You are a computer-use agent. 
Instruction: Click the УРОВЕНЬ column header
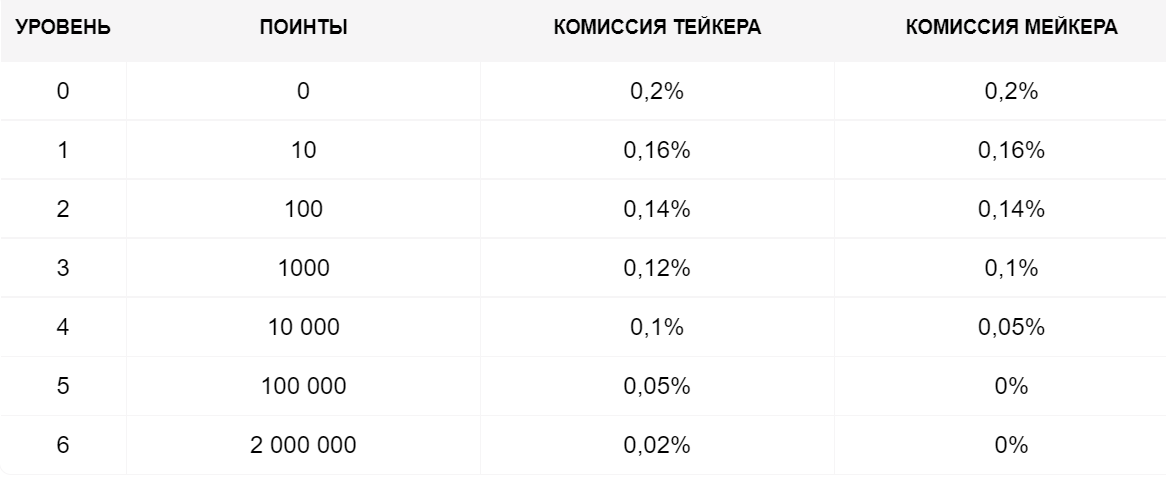click(63, 28)
